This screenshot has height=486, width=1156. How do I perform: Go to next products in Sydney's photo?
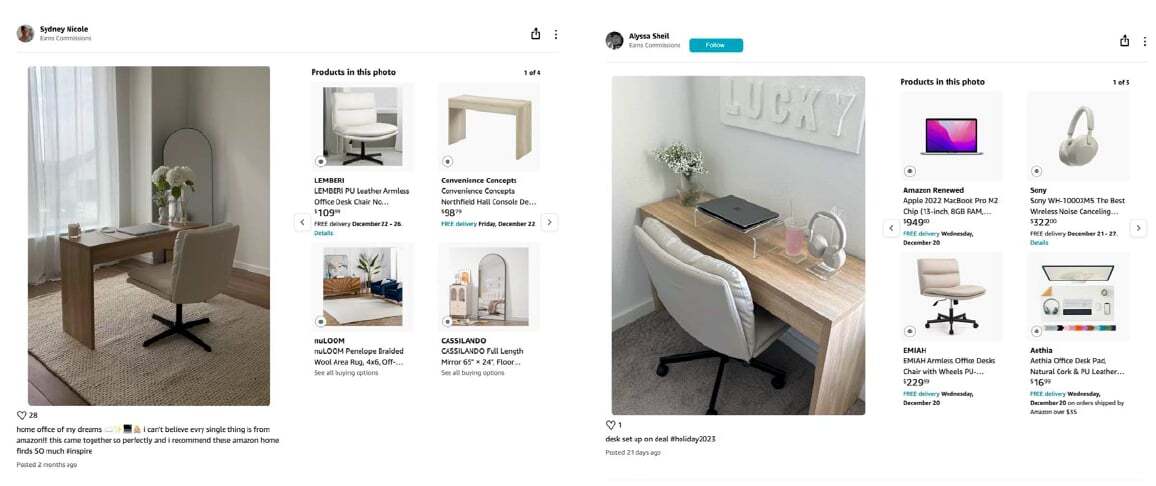click(549, 222)
